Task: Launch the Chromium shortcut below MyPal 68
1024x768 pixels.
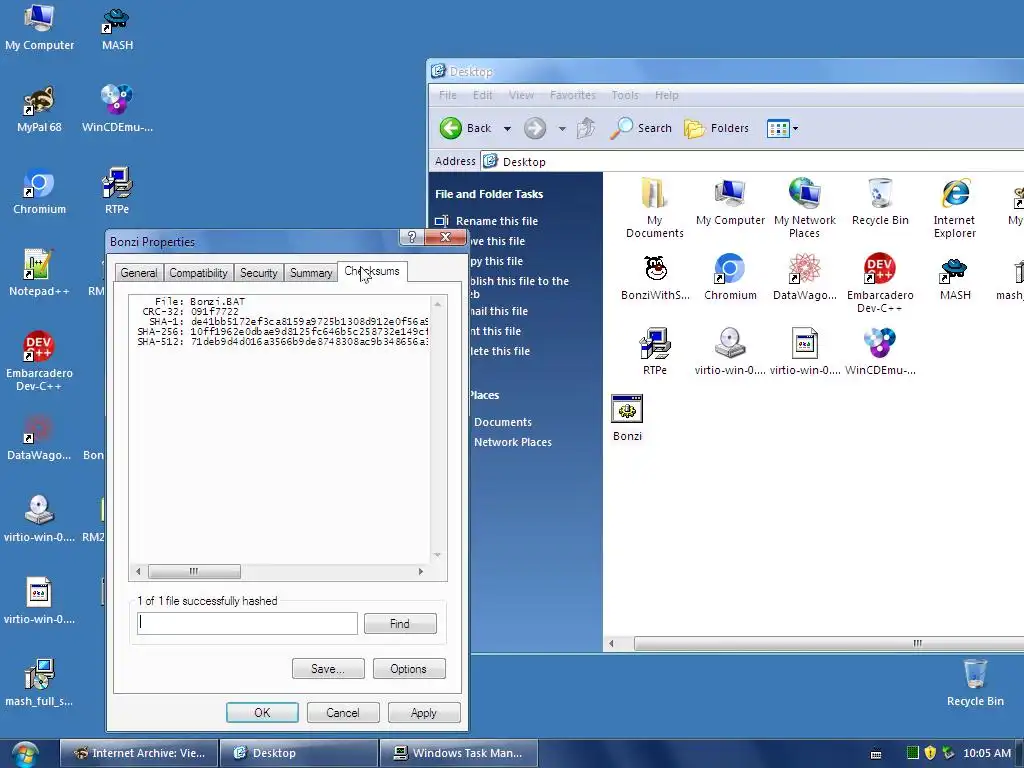Action: coord(39,191)
